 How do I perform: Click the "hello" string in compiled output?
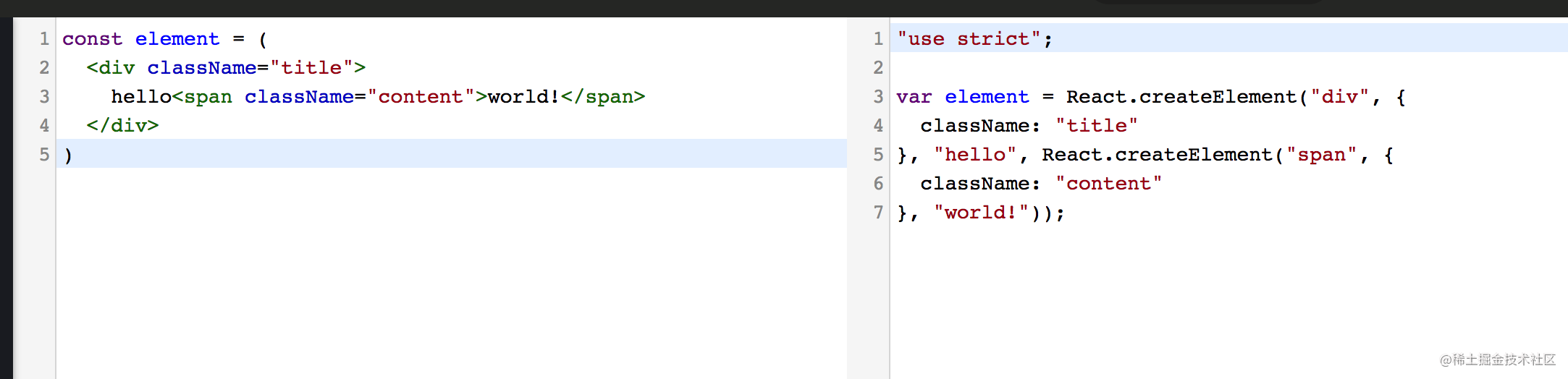975,154
